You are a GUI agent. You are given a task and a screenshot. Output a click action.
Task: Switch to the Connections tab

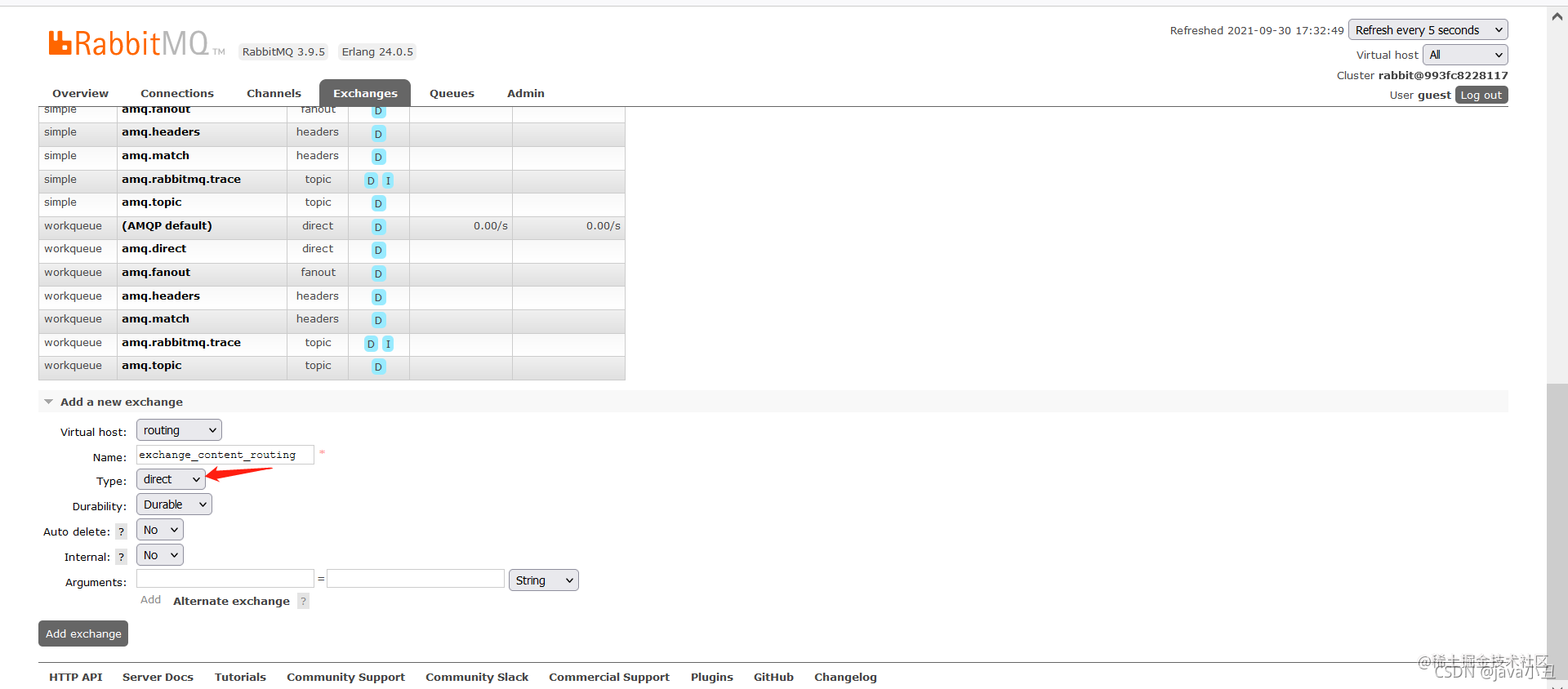coord(177,93)
